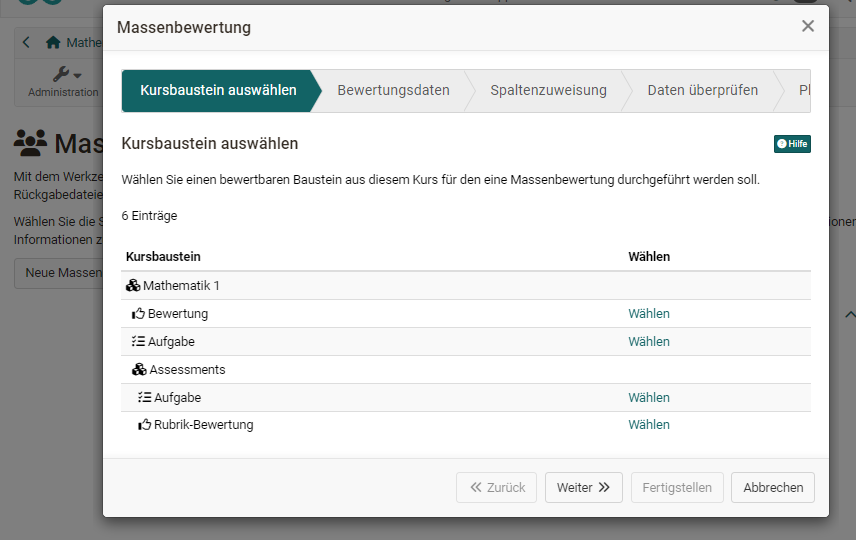Click the Mathematik 1 row label
This screenshot has width=856, height=540.
[181, 286]
